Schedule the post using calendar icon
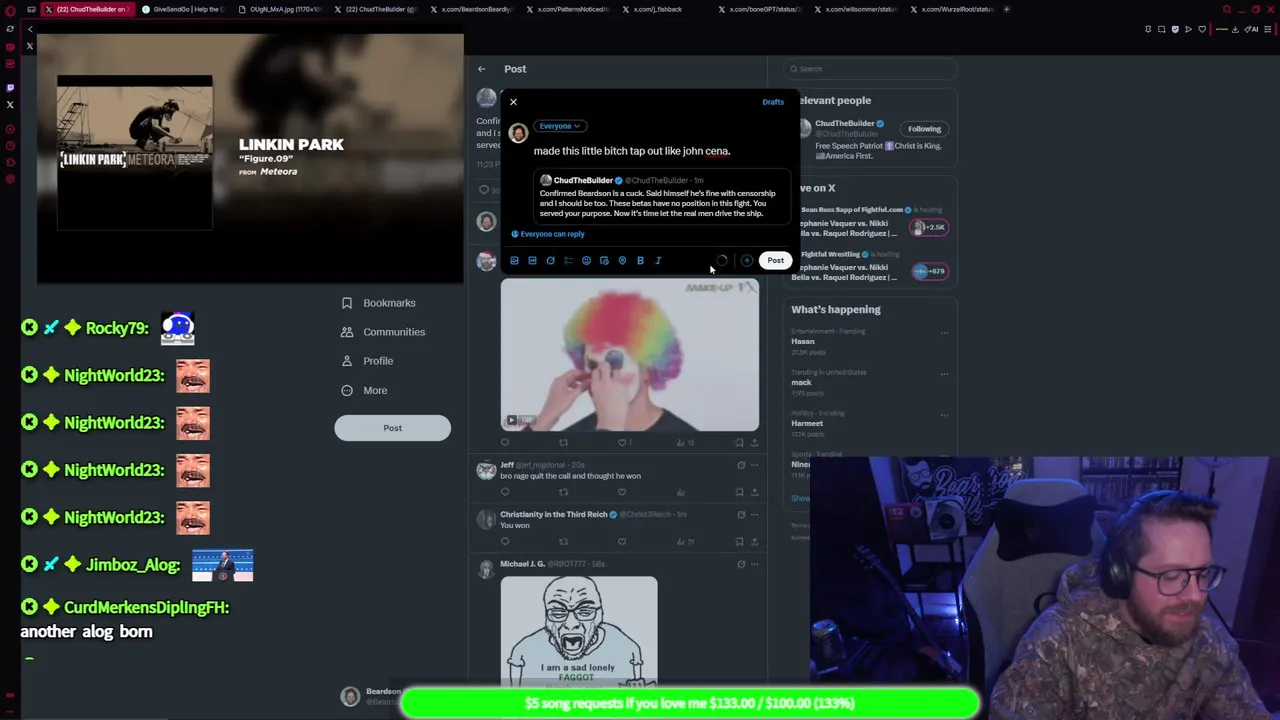This screenshot has height=720, width=1280. click(x=604, y=261)
